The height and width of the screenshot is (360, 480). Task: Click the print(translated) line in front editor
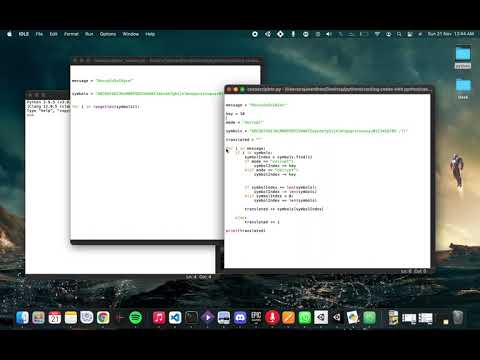(x=246, y=230)
